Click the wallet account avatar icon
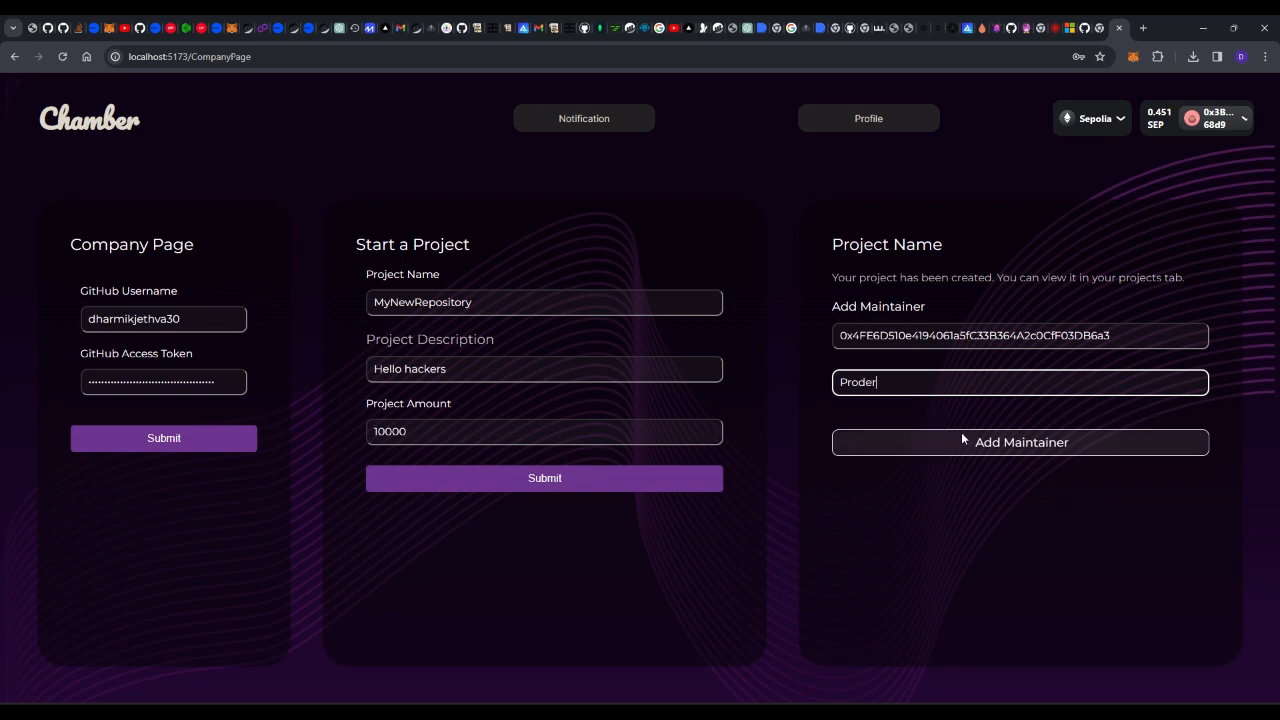 [x=1191, y=118]
